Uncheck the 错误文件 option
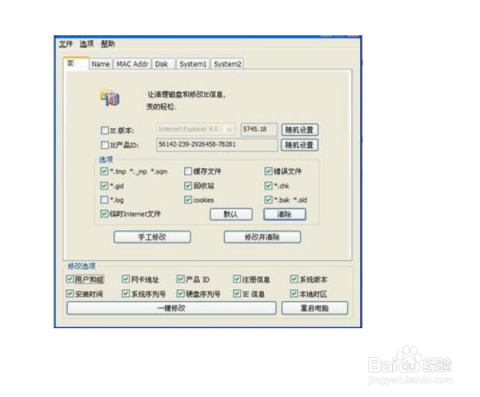 coord(268,171)
